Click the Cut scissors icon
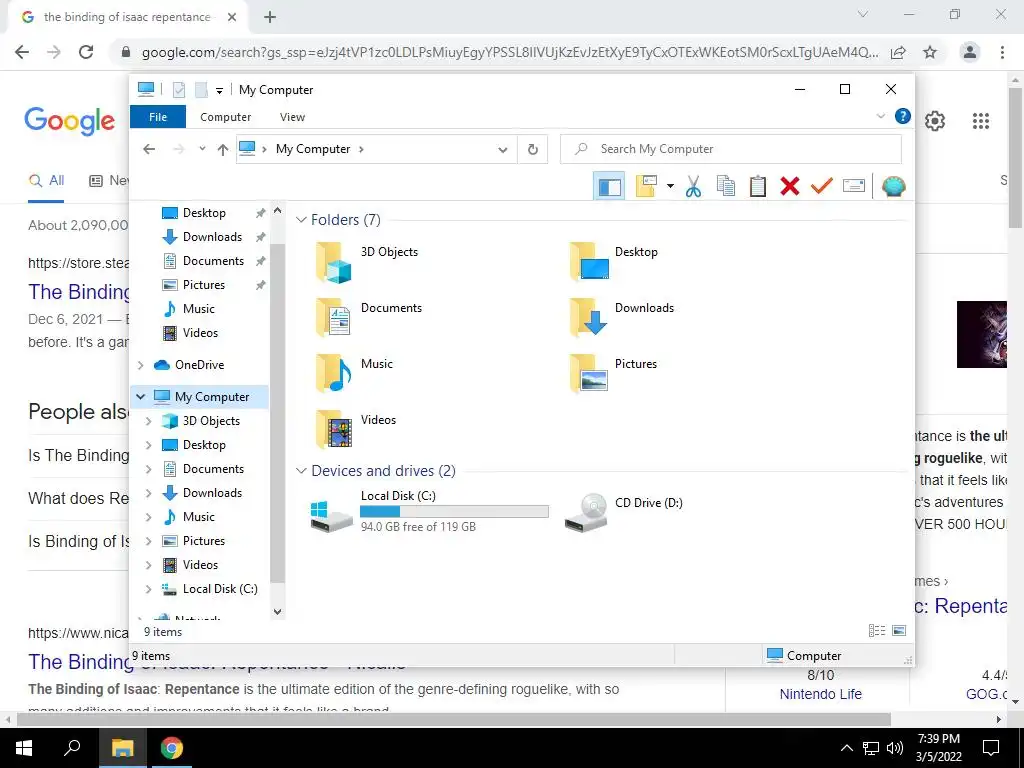The height and width of the screenshot is (768, 1024). (694, 187)
